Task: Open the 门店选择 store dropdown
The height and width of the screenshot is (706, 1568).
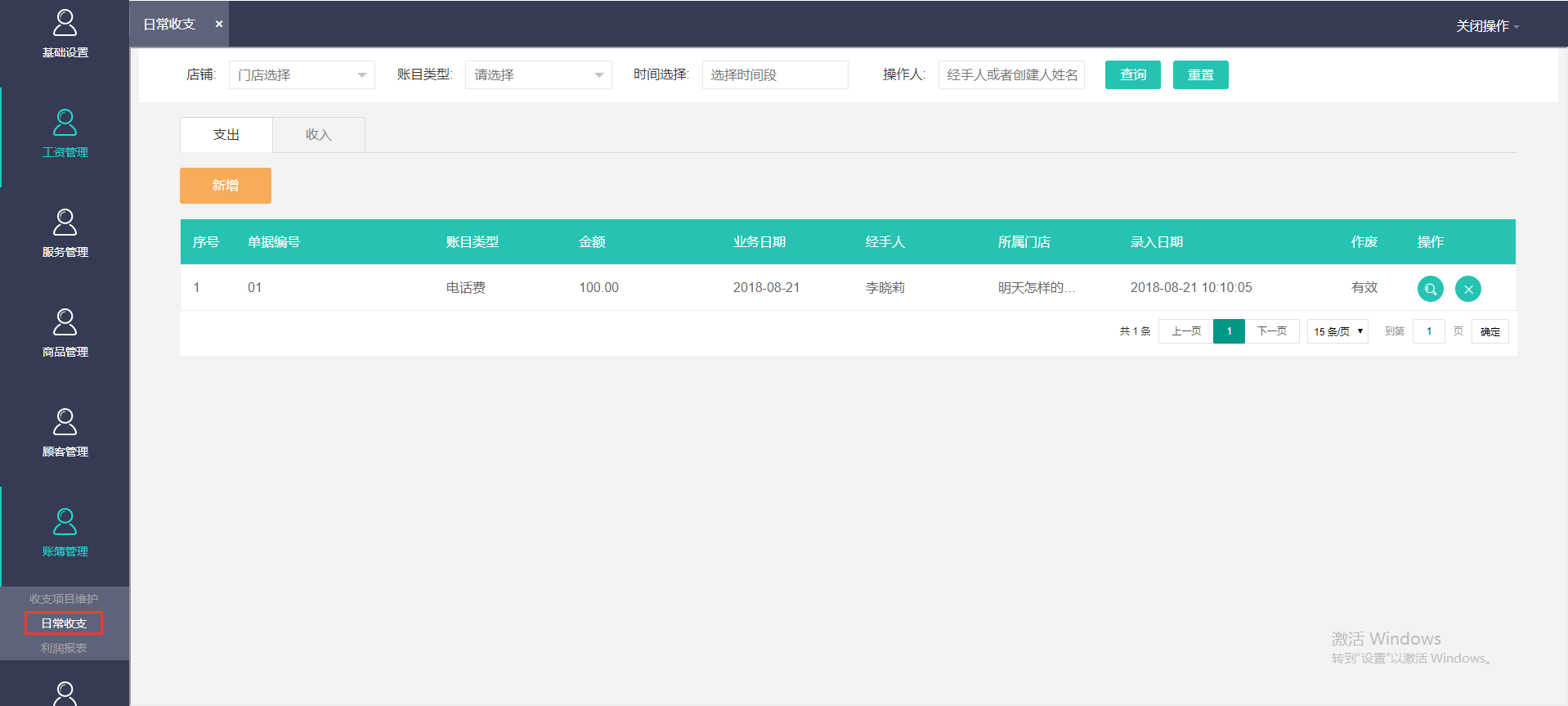Action: [302, 74]
